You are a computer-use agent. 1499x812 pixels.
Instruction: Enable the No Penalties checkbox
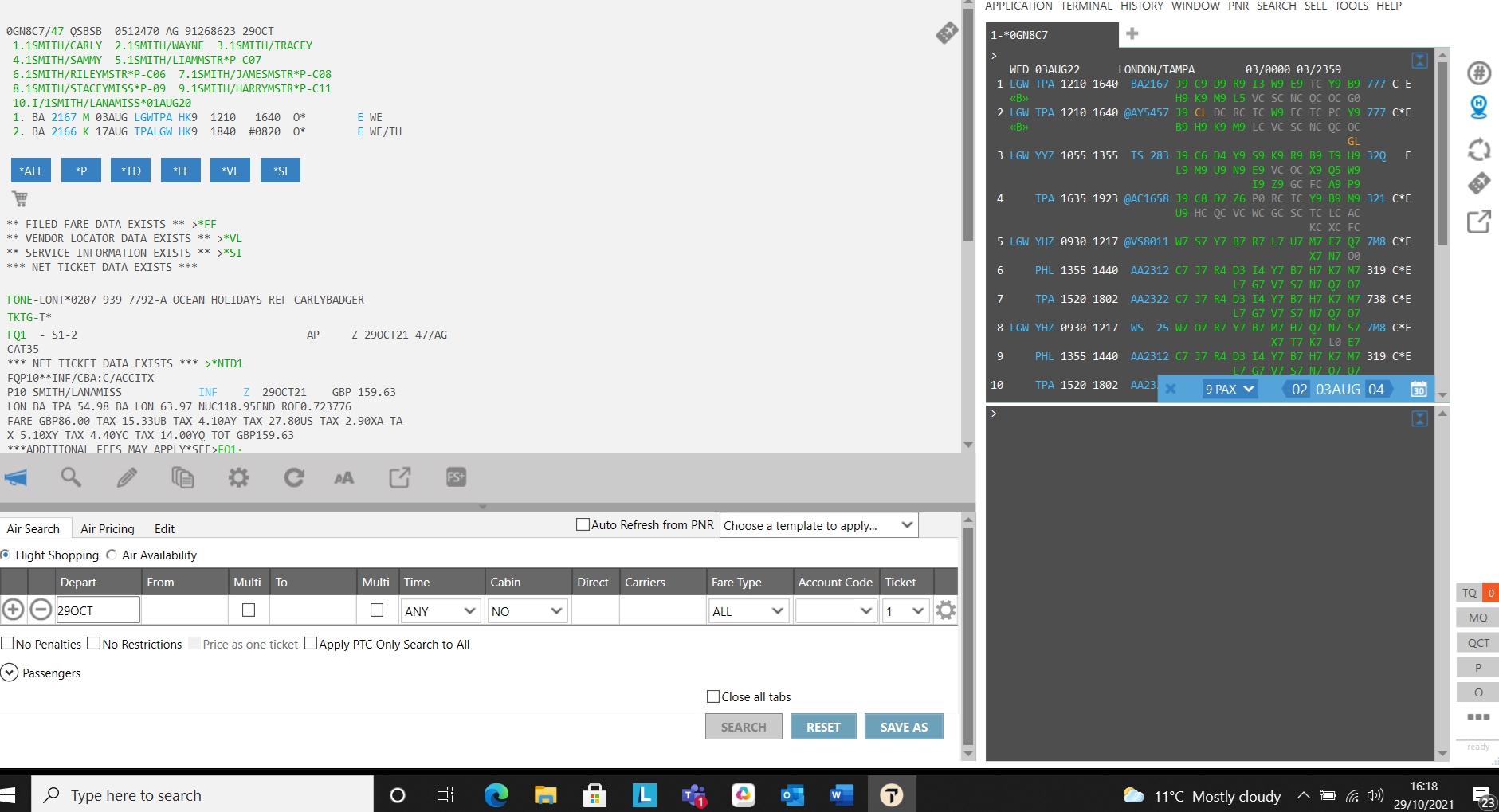coord(7,643)
